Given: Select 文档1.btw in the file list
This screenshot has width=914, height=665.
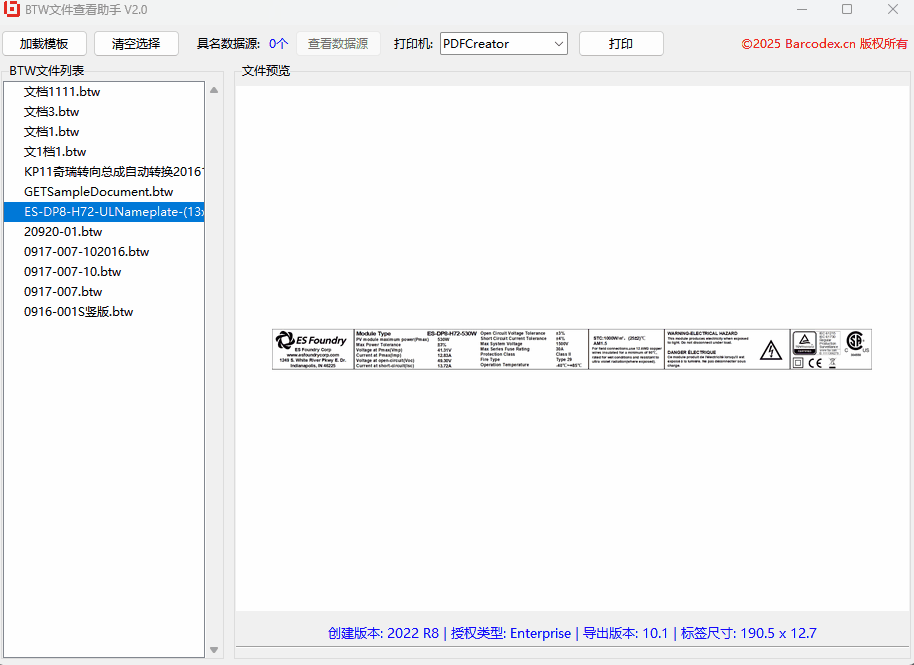Looking at the screenshot, I should click(x=104, y=132).
